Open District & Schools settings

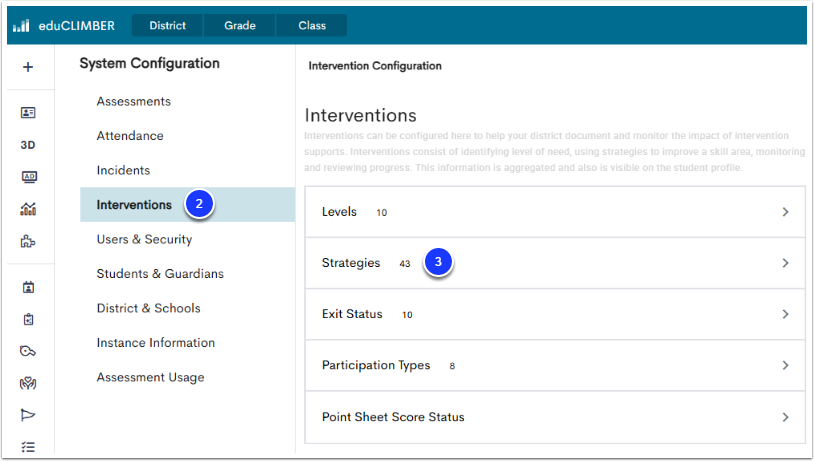pyautogui.click(x=148, y=308)
